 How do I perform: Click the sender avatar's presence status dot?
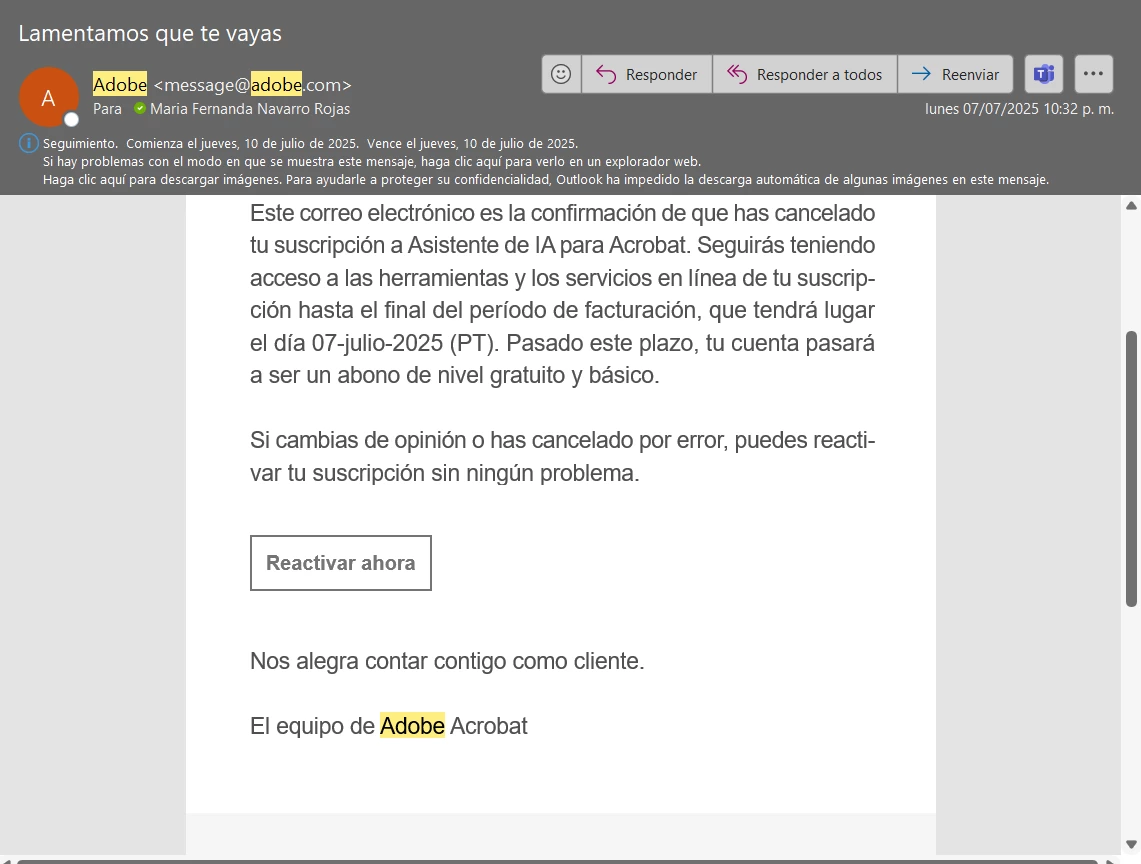click(71, 119)
